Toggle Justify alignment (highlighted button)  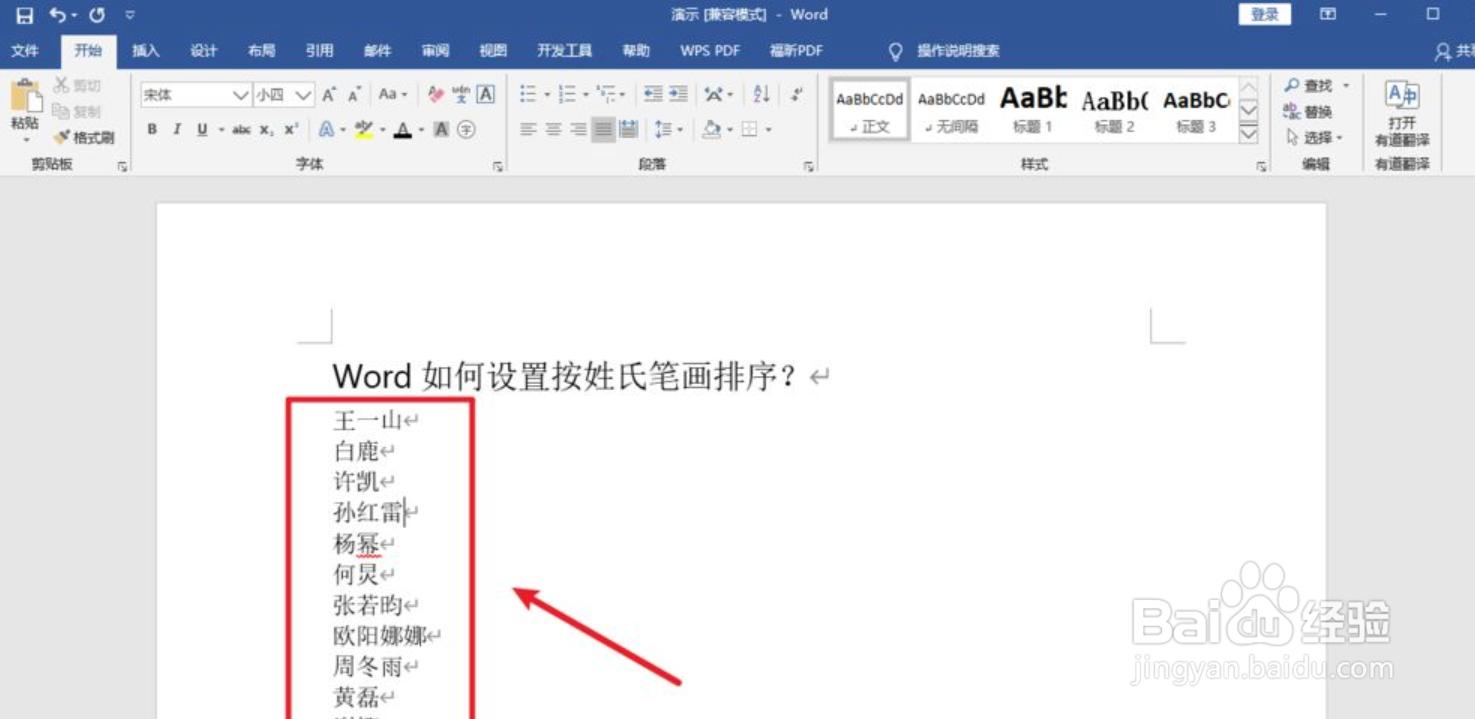click(603, 129)
